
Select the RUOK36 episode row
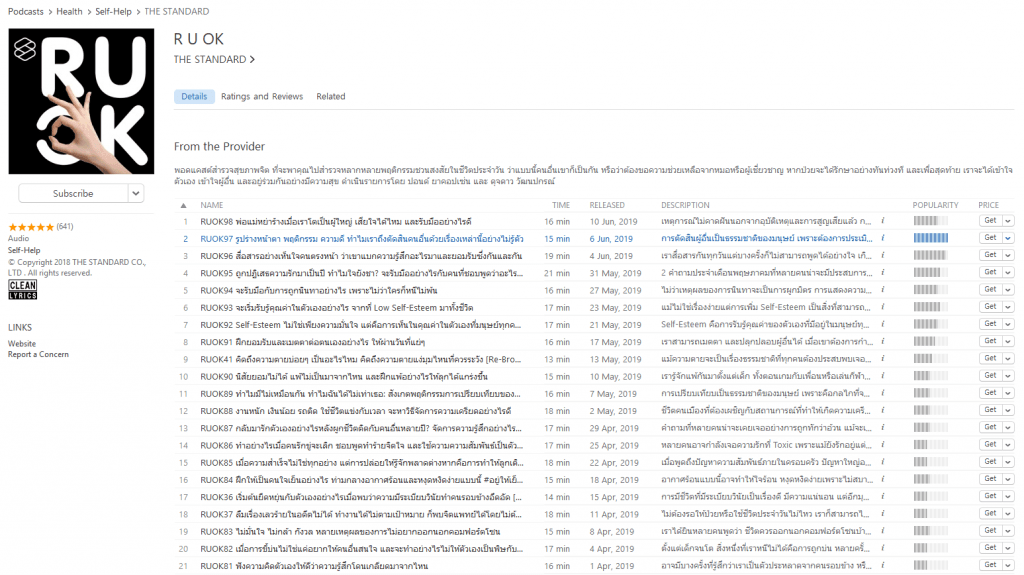pos(594,496)
